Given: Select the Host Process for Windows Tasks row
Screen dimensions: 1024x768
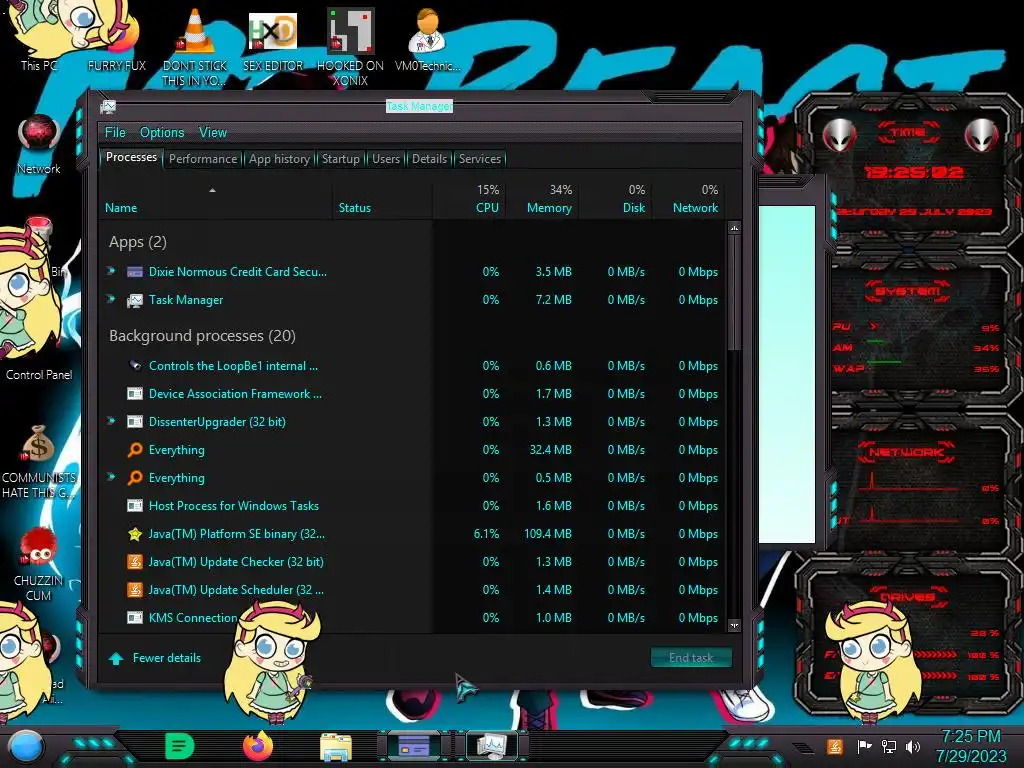Looking at the screenshot, I should [x=413, y=505].
